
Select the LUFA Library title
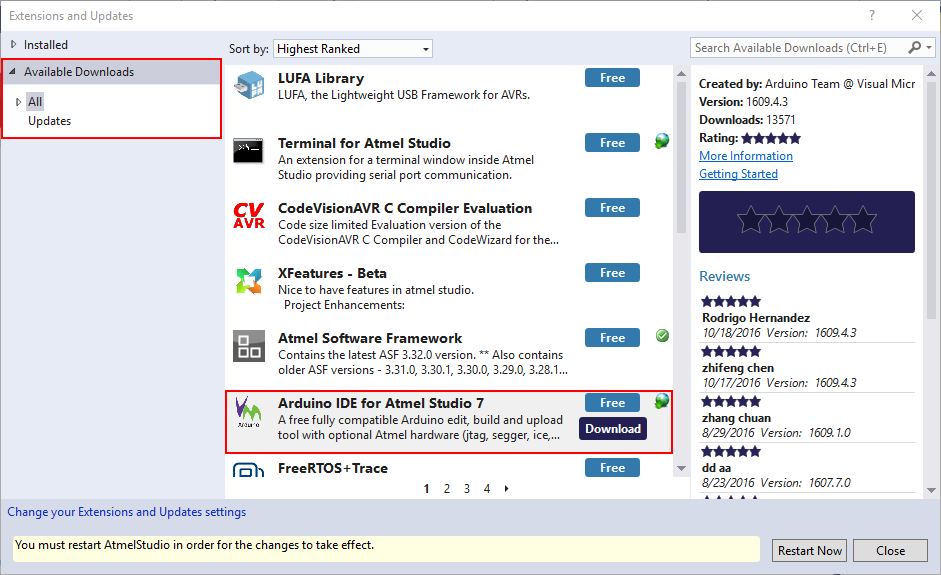pyautogui.click(x=321, y=79)
